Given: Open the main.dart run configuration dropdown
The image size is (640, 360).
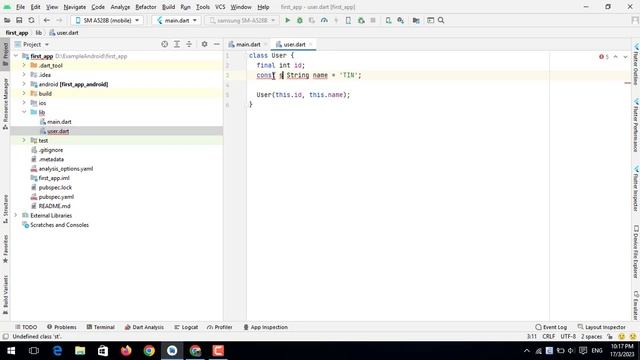Looking at the screenshot, I should (176, 20).
